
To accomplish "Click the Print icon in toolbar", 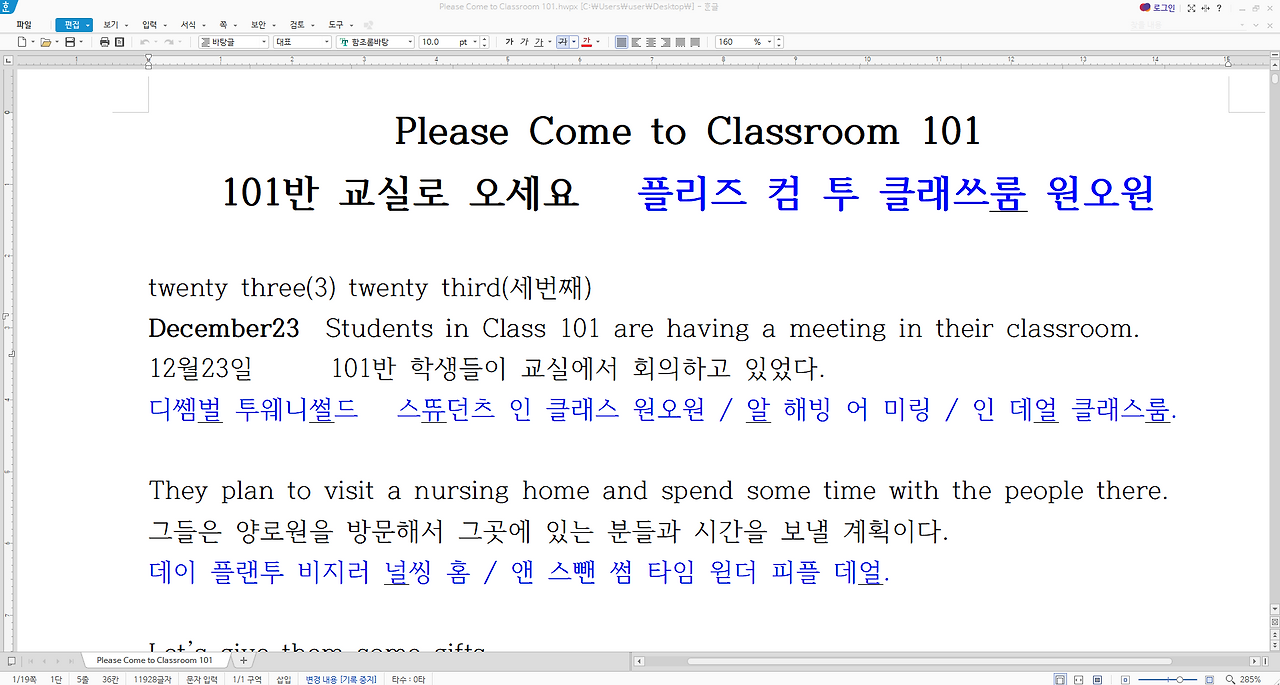I will 105,42.
